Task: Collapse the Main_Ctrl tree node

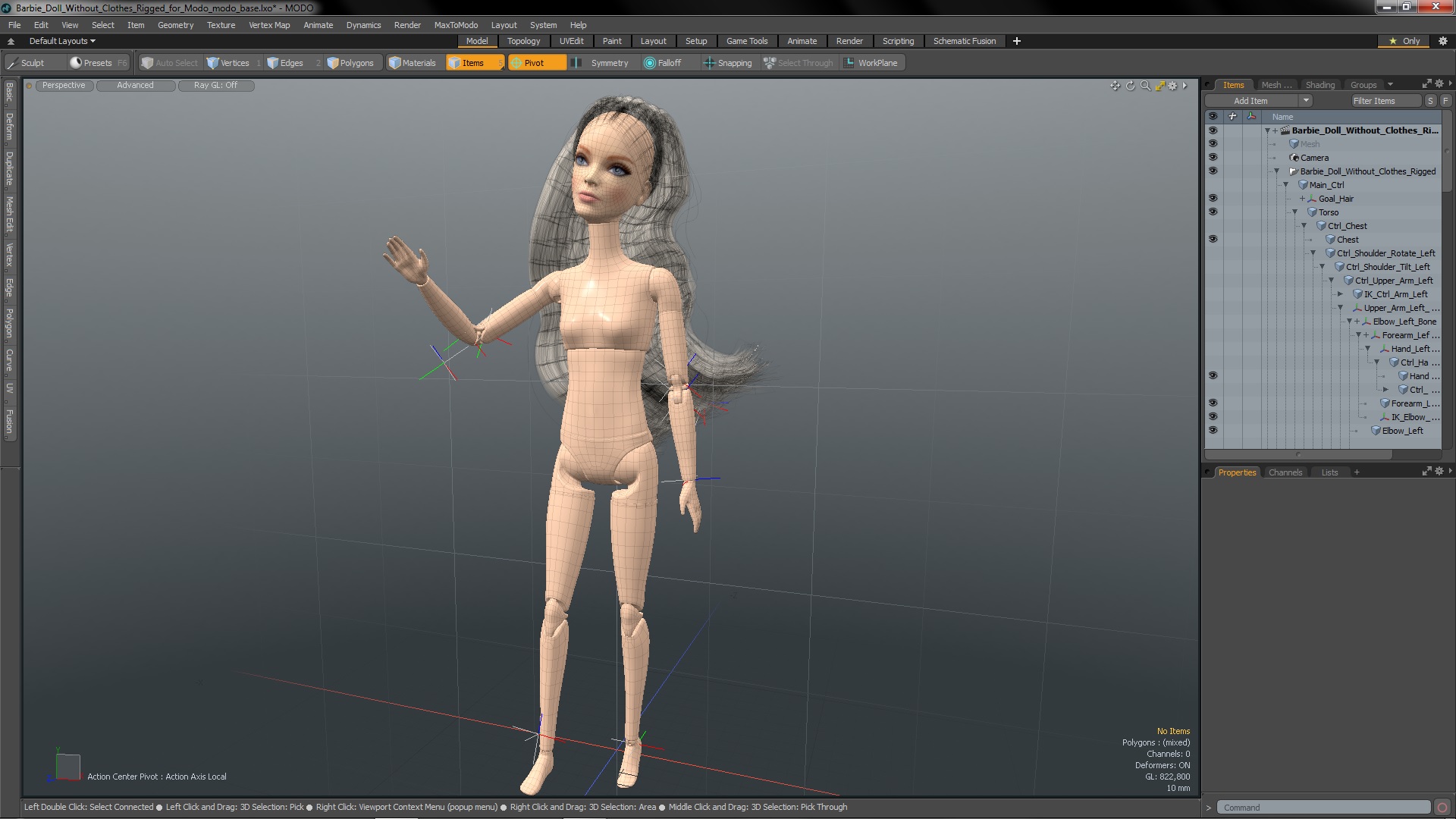Action: click(x=1285, y=185)
